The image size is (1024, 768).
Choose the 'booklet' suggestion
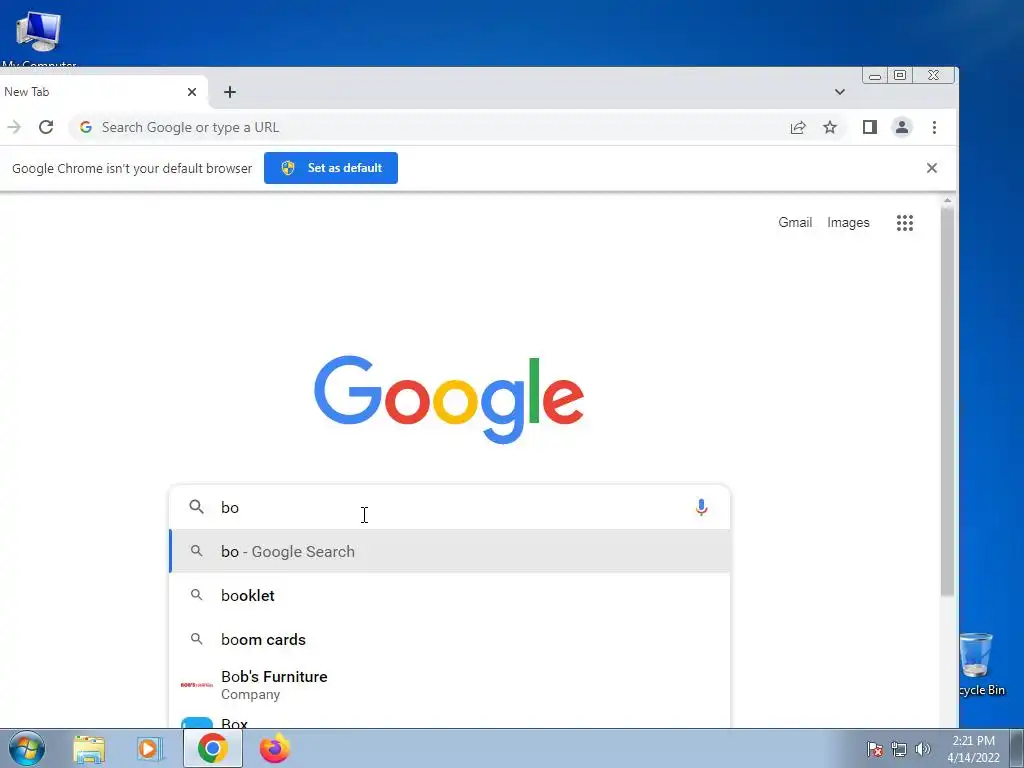coord(450,596)
